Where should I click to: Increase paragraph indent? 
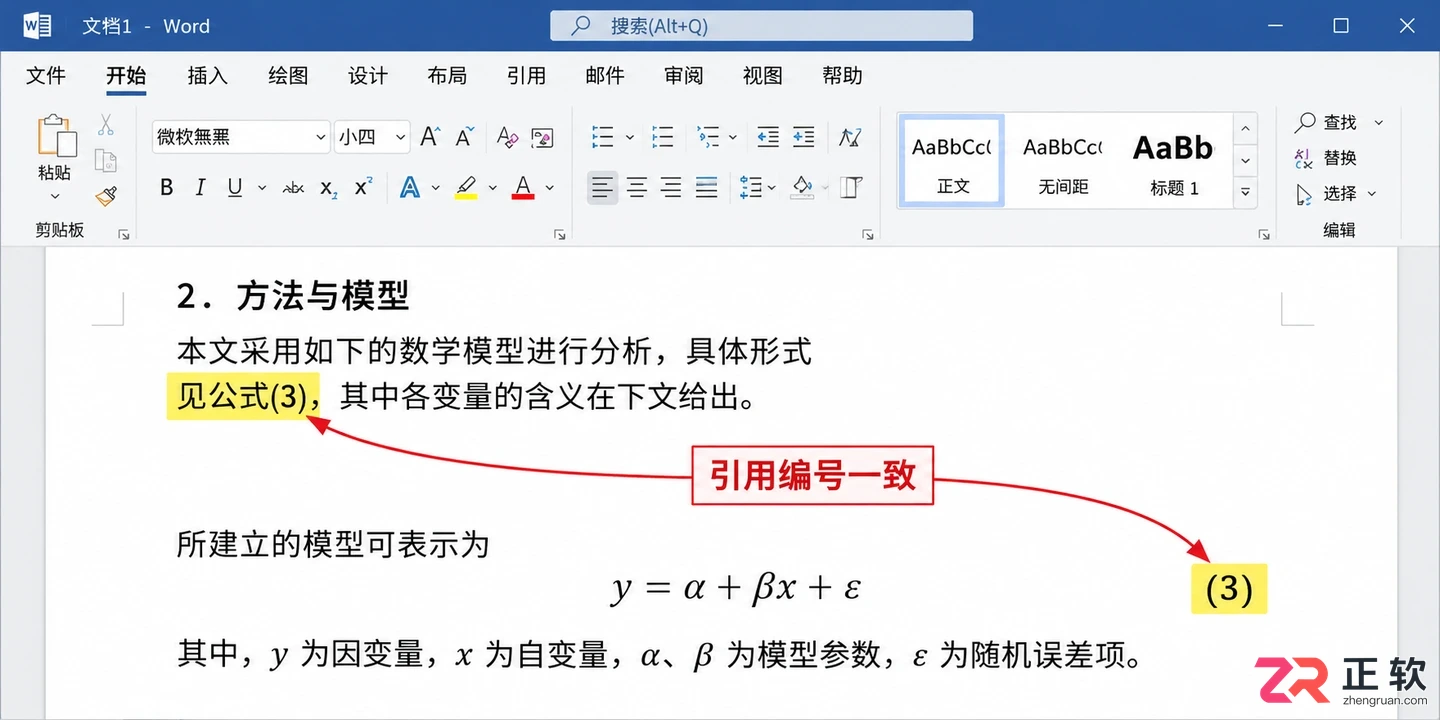[803, 137]
